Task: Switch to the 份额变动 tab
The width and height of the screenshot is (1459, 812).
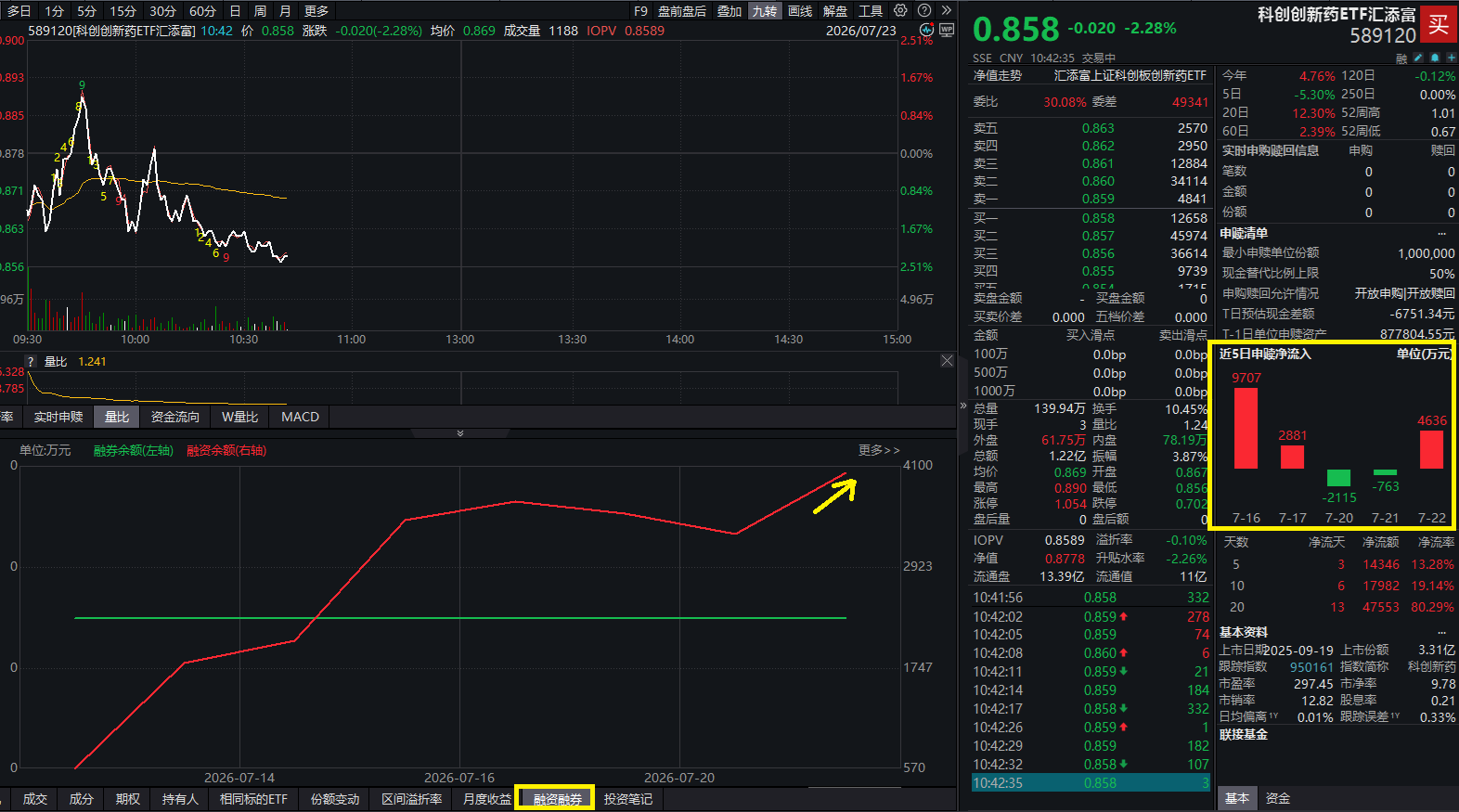Action: (335, 799)
